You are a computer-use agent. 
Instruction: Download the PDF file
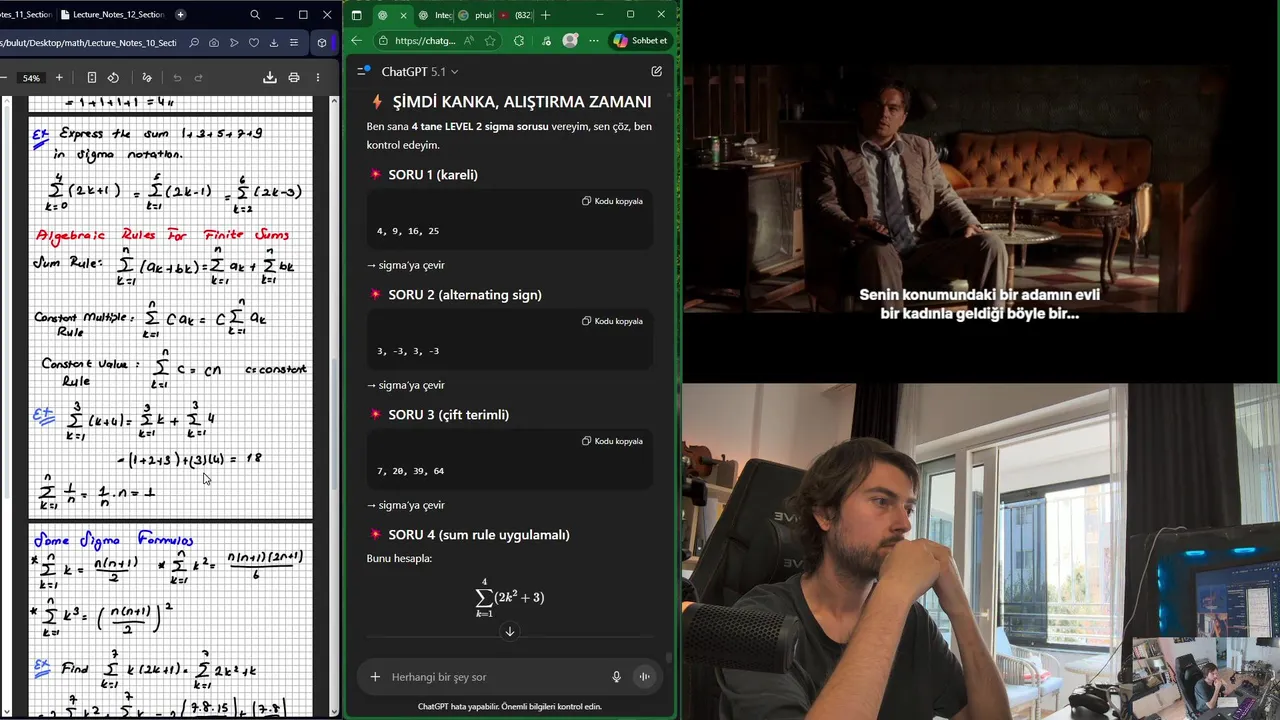click(269, 78)
